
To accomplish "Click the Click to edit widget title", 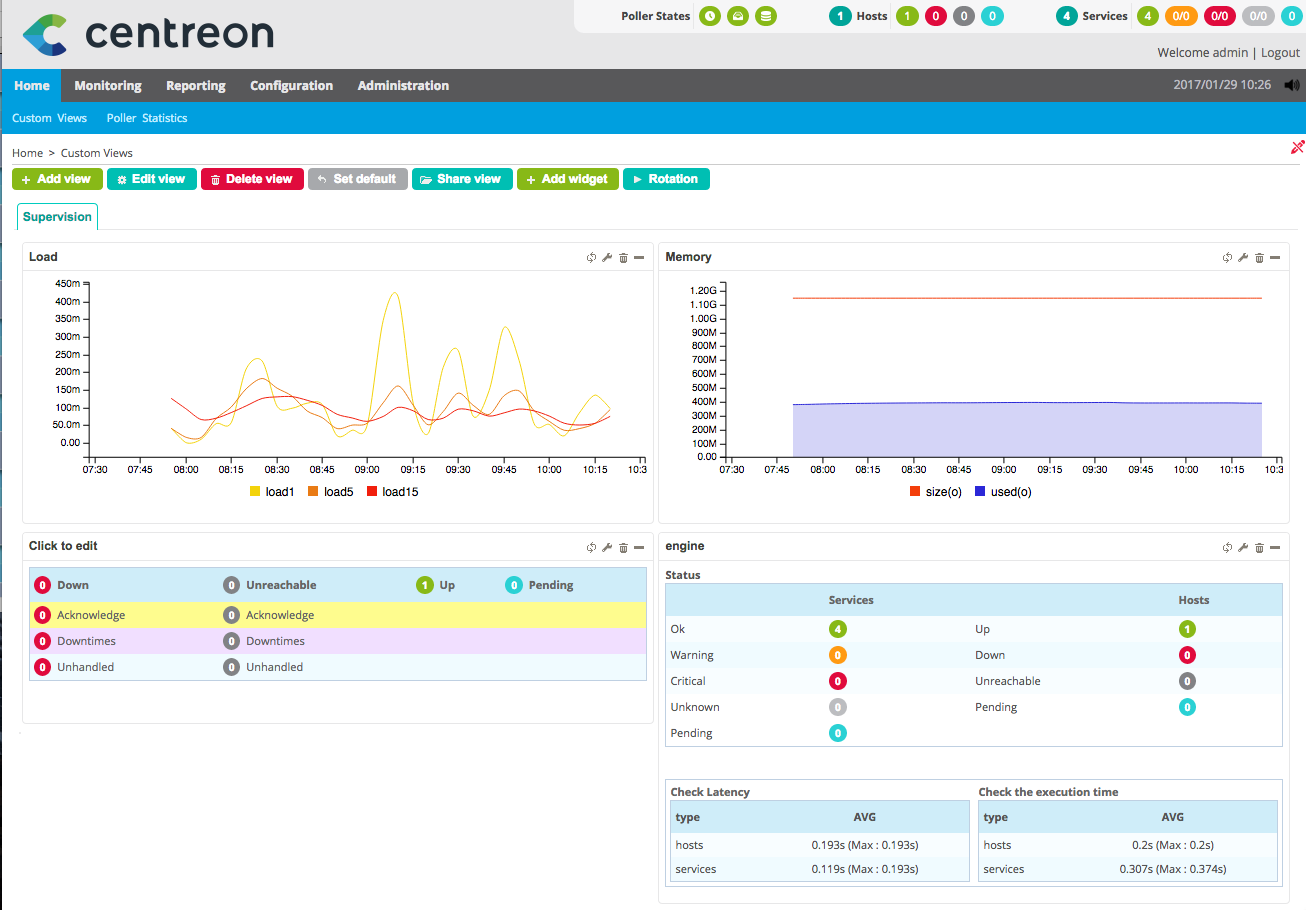I will click(x=63, y=546).
